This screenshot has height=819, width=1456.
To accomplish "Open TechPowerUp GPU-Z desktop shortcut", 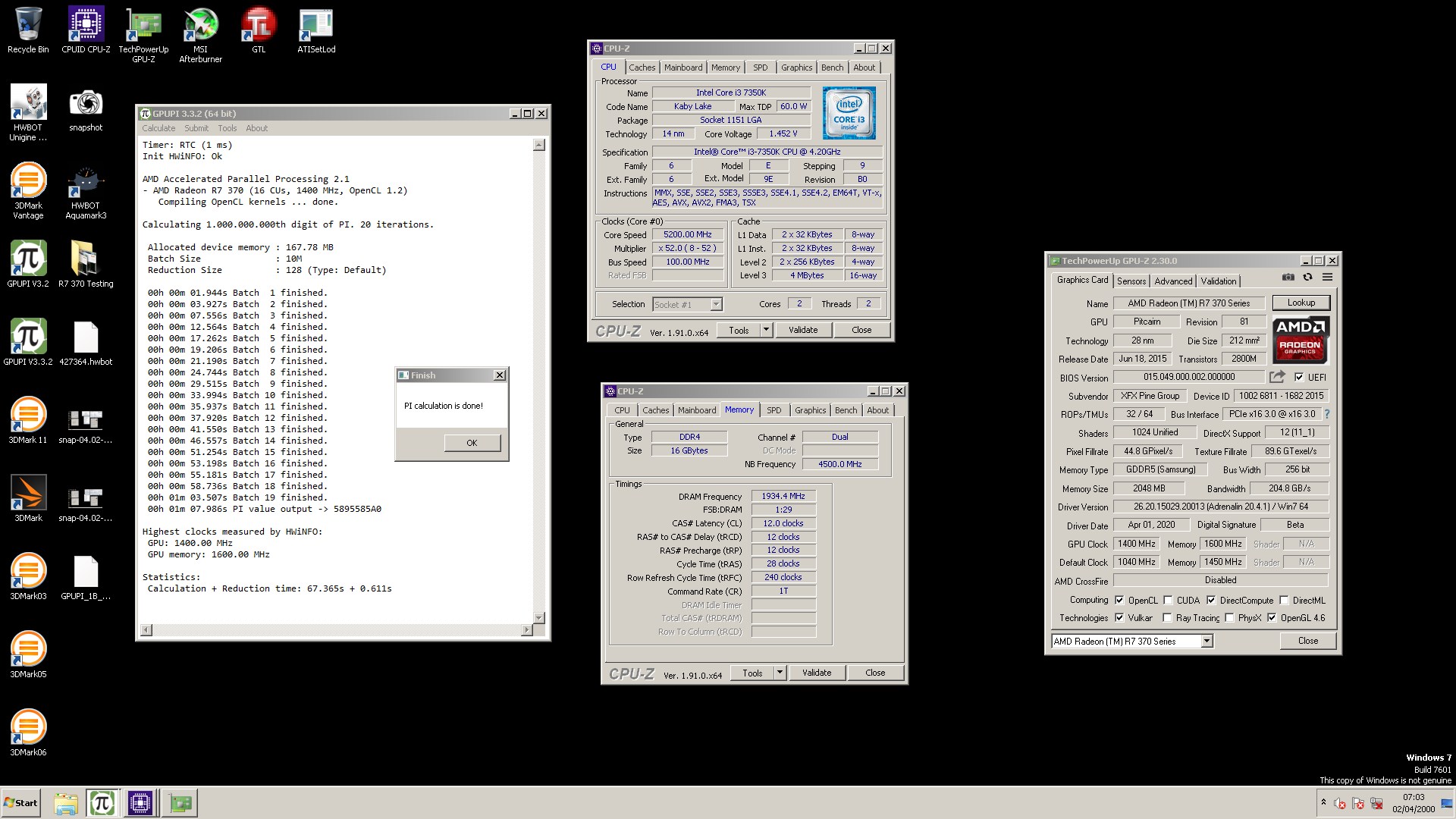I will pos(143,35).
